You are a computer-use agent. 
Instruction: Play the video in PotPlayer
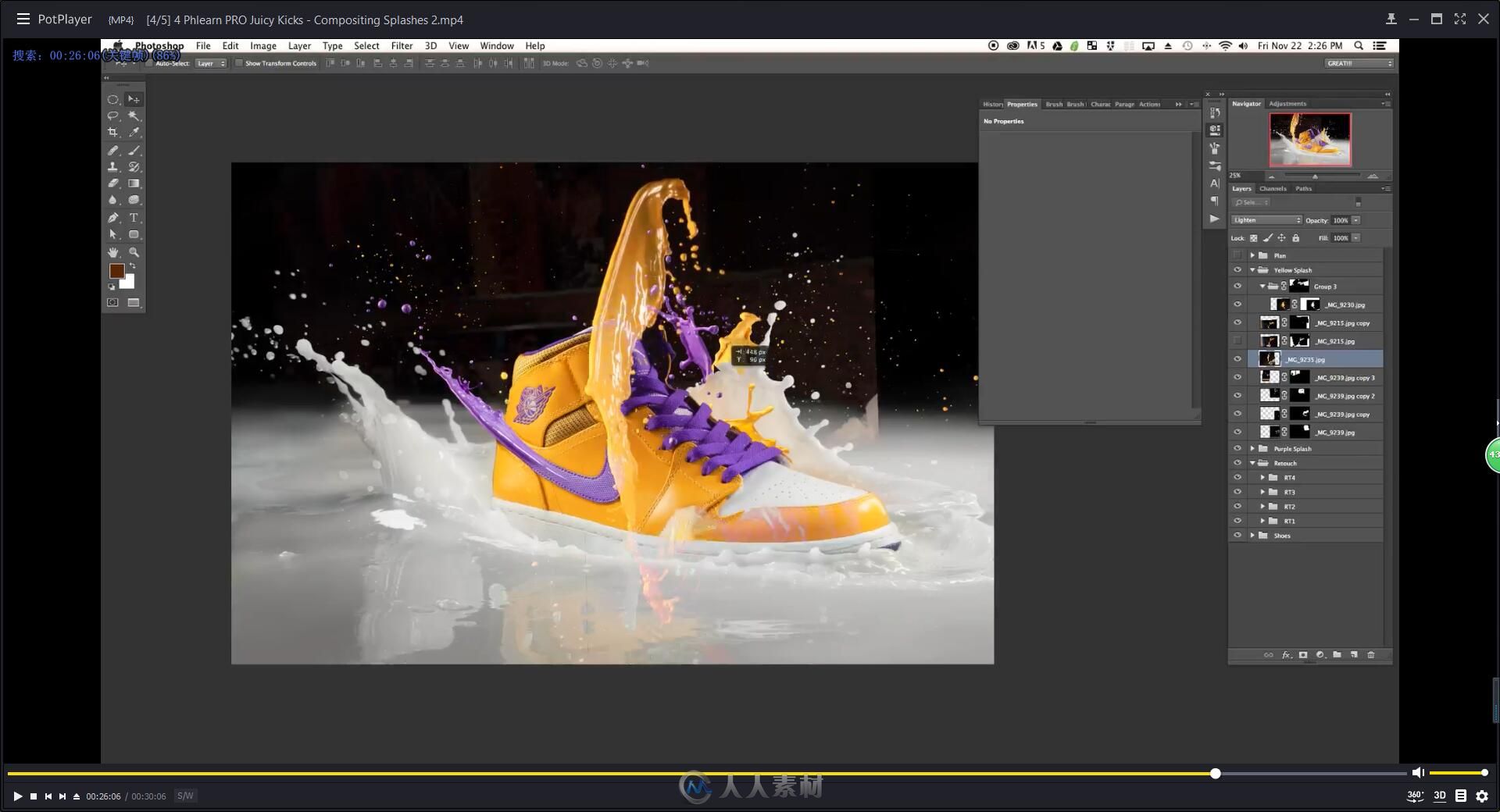(x=17, y=796)
